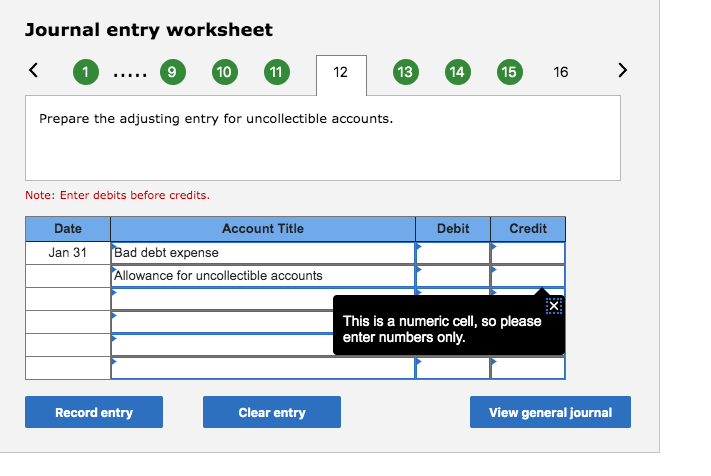
Task: Click credit cell for Allowance for uncollectible accounts
Action: point(528,276)
